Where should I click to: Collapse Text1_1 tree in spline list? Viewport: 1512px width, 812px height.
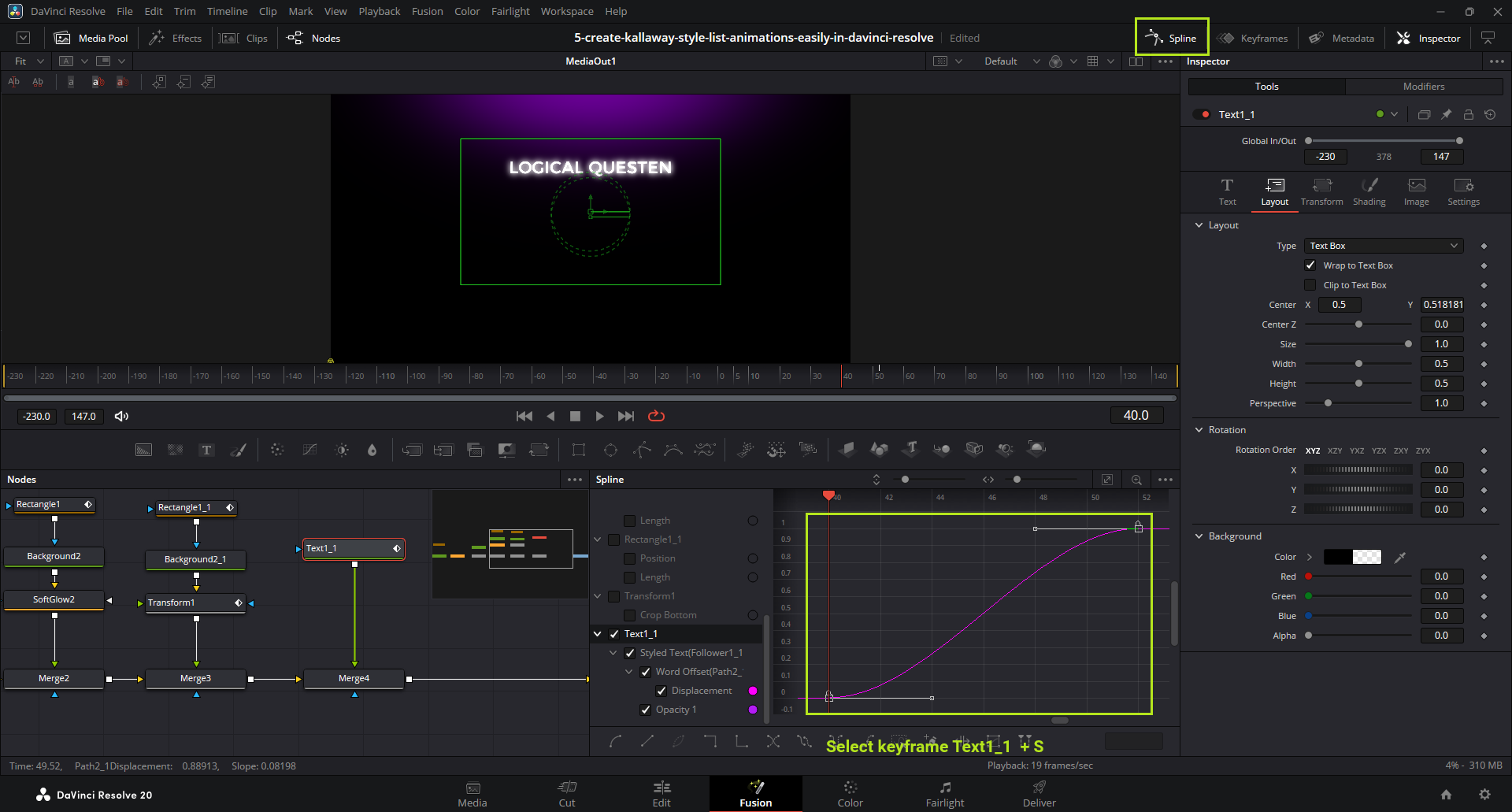(x=598, y=634)
